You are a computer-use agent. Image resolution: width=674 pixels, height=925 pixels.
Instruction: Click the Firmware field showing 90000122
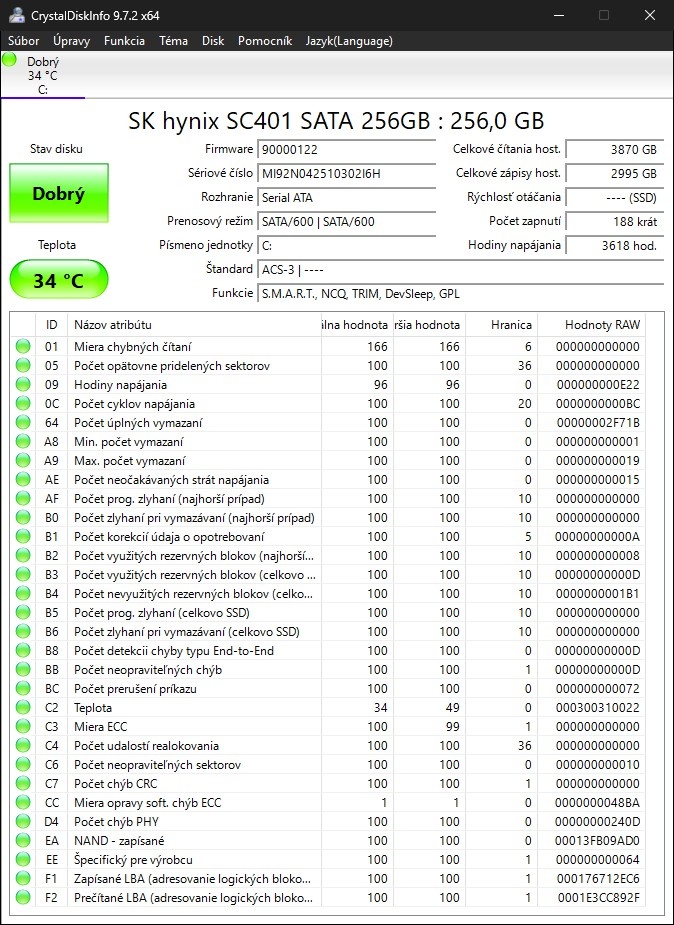[346, 149]
